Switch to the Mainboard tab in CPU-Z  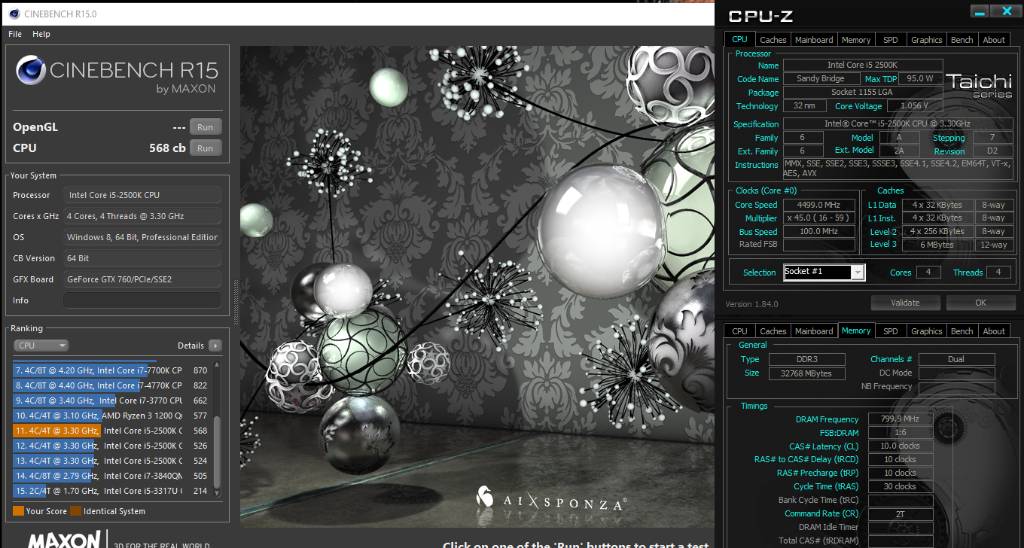tap(814, 40)
